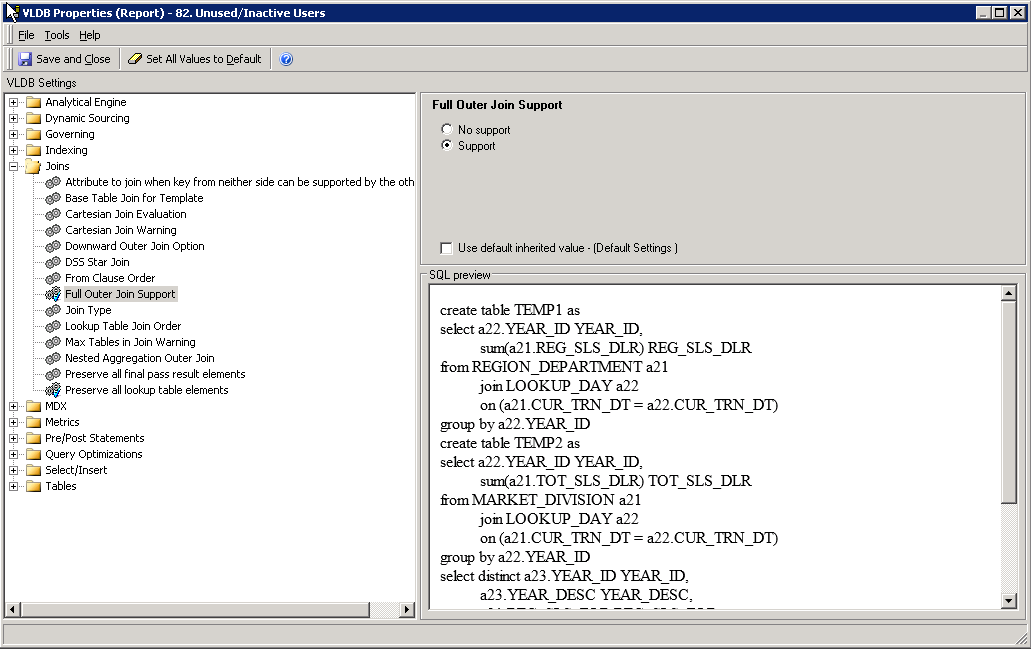This screenshot has width=1031, height=649.
Task: Click the Cartesian Join Evaluation setting icon
Action: [x=52, y=214]
